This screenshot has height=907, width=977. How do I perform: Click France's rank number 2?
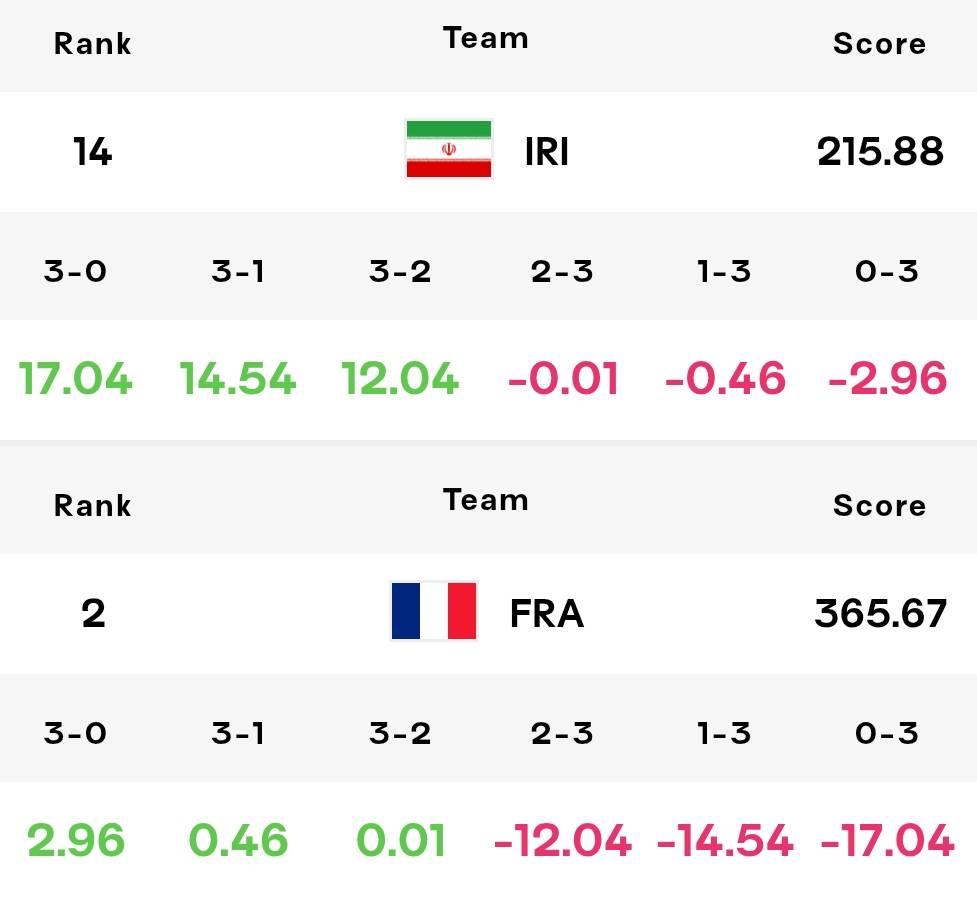tap(93, 614)
